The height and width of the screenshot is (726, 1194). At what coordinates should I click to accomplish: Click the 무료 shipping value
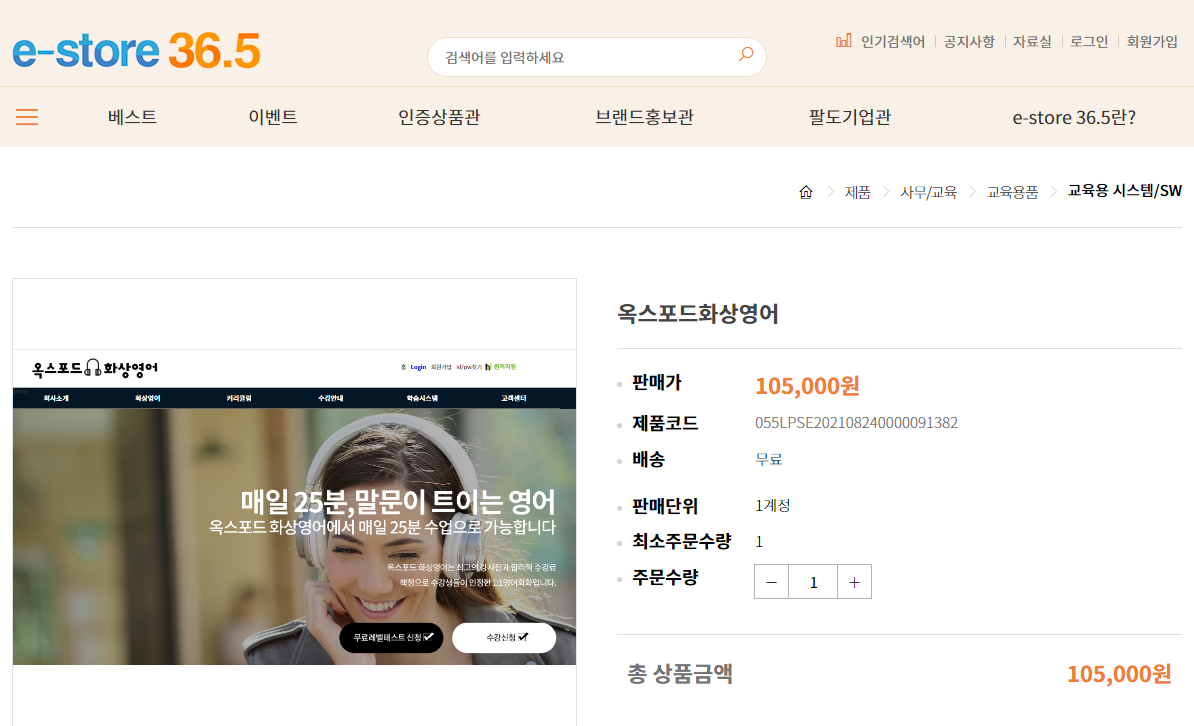pos(768,459)
